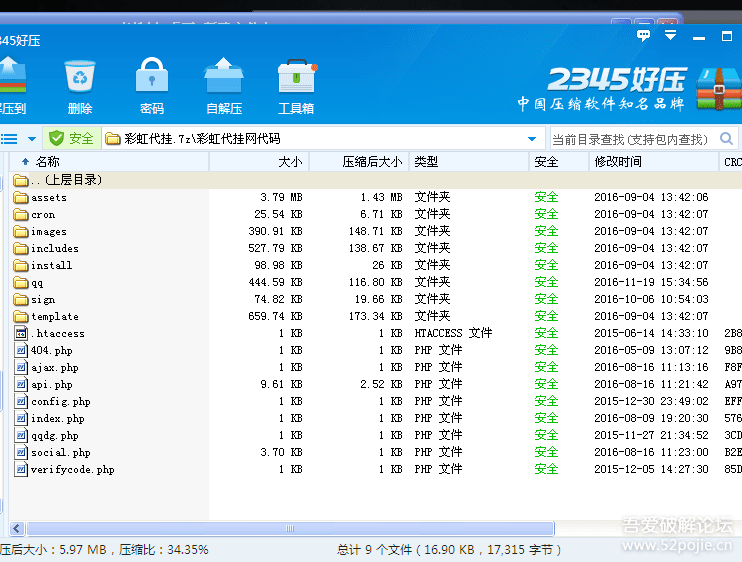
Task: Click the list view mode icon
Action: click(9, 139)
